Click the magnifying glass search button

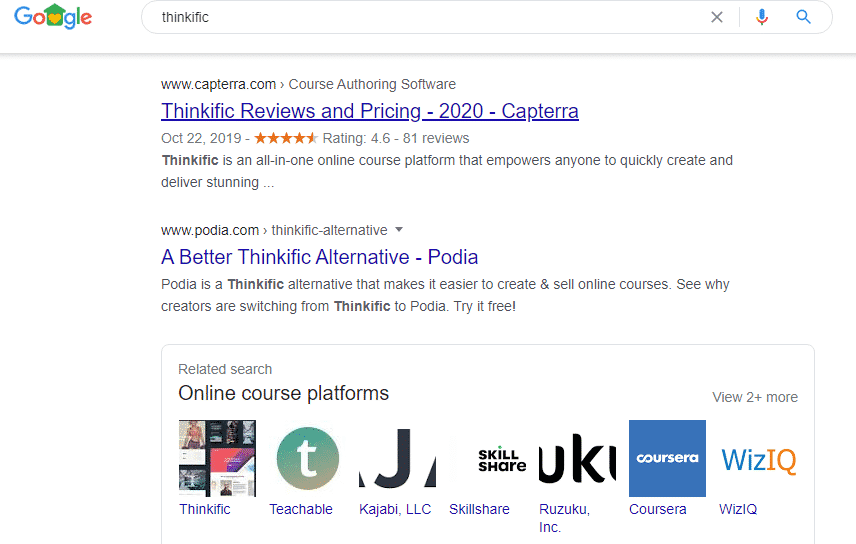pos(803,17)
